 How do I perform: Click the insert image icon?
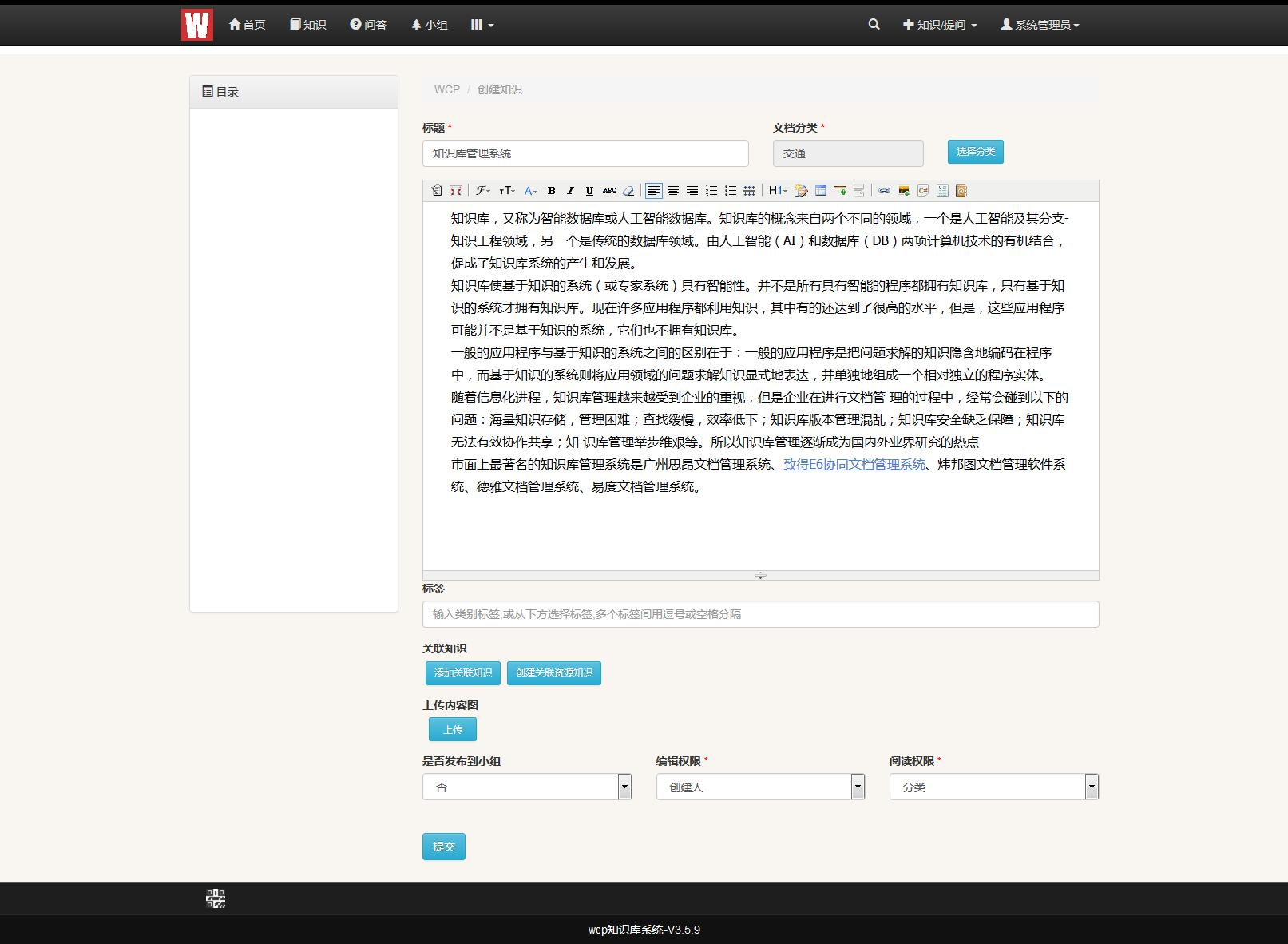click(904, 191)
